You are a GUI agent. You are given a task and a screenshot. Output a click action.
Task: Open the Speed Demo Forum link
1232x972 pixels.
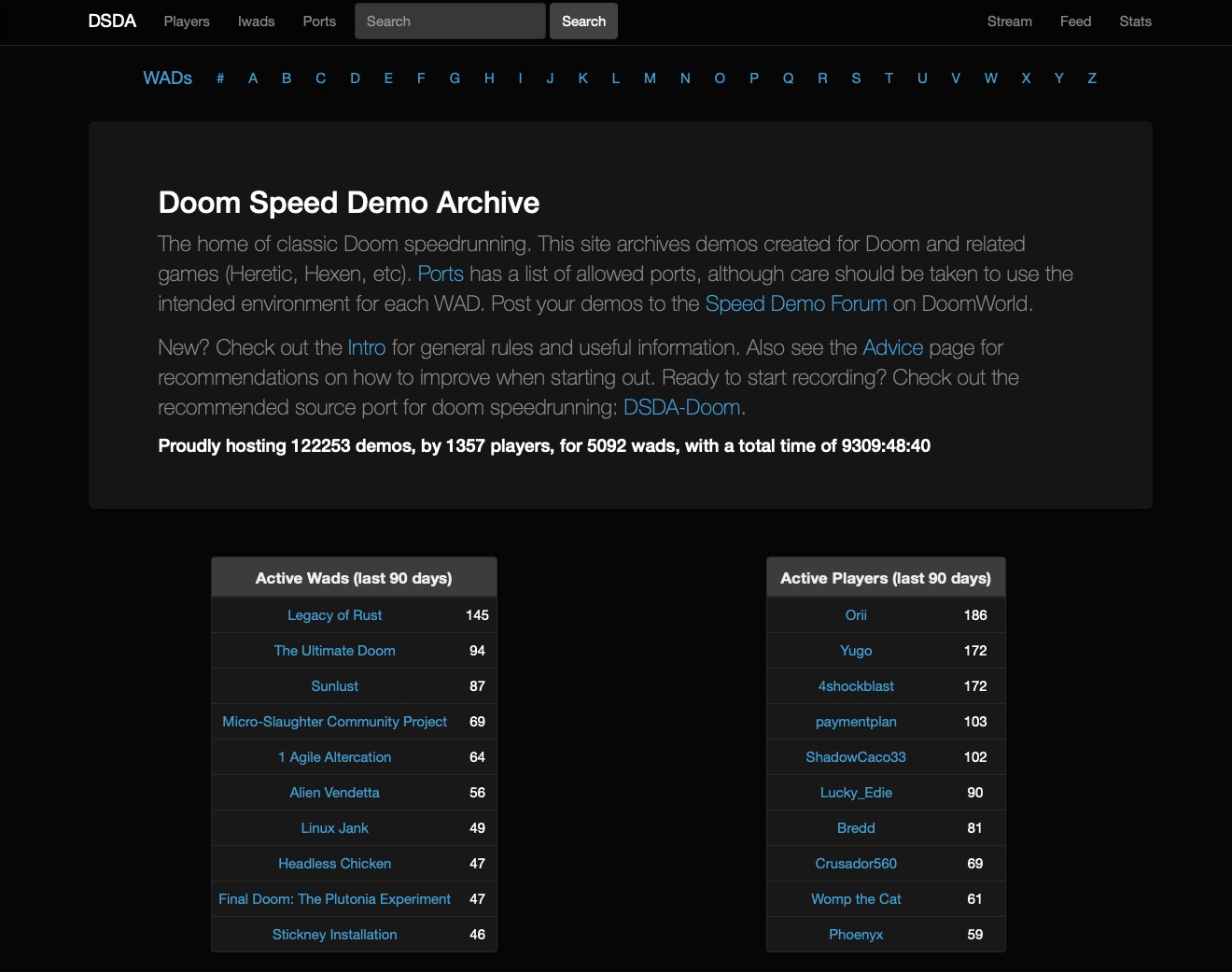point(795,304)
